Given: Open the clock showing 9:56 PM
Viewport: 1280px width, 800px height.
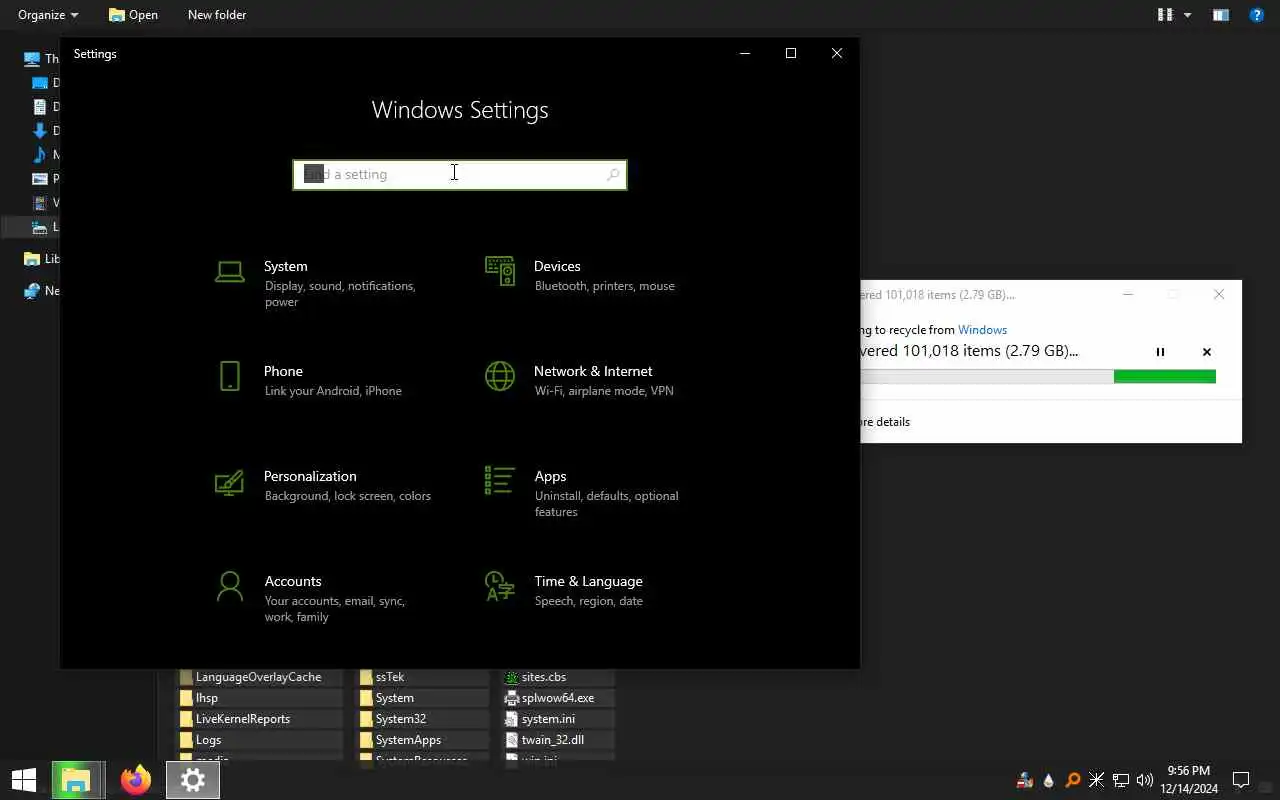Looking at the screenshot, I should pos(1189,780).
